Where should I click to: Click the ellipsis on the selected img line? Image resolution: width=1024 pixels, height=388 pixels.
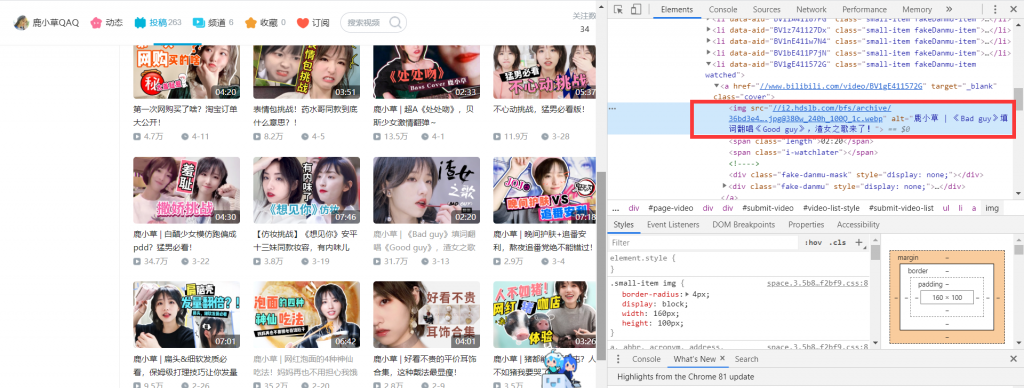[x=612, y=108]
